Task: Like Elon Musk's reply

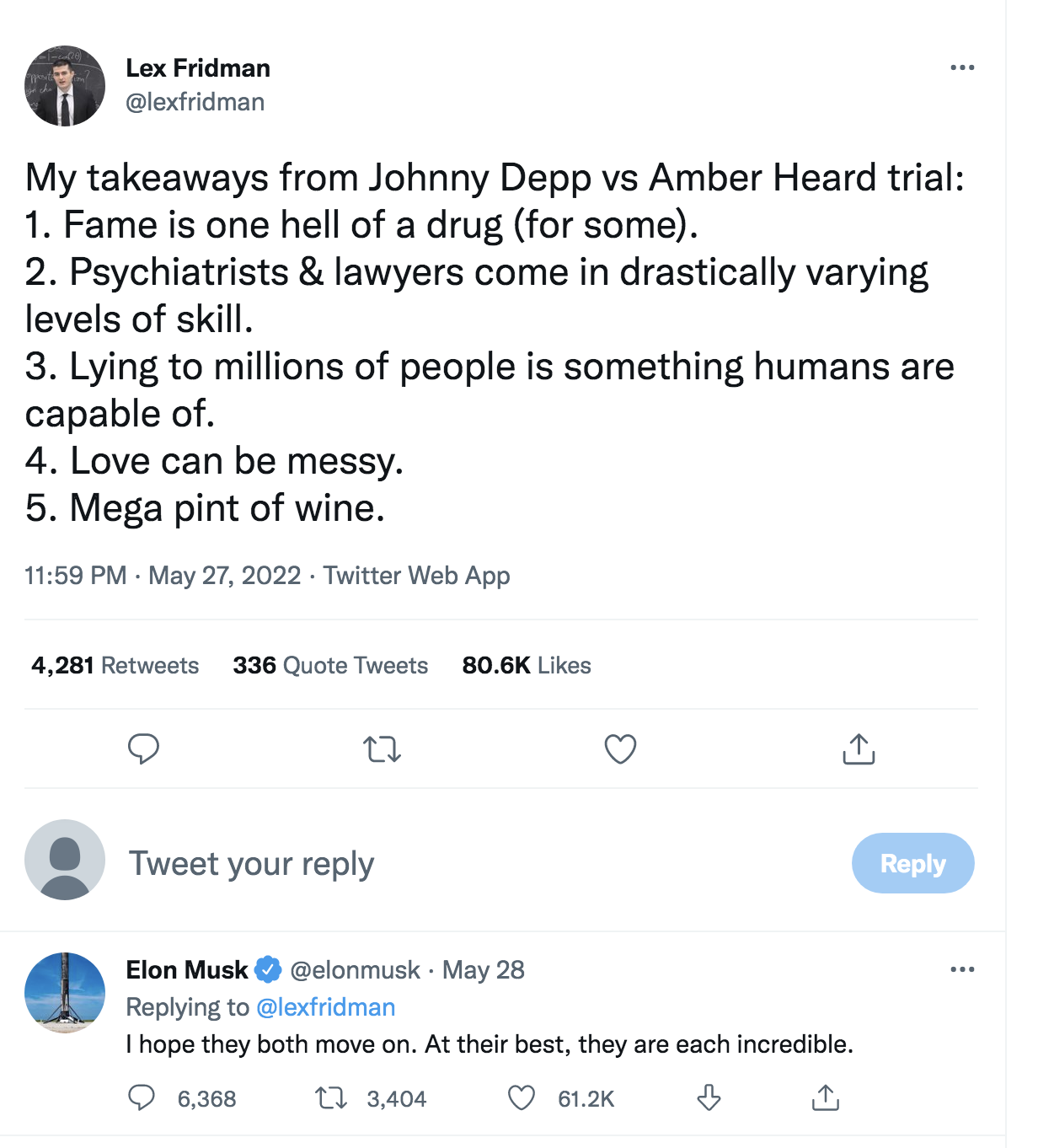Action: click(522, 1097)
